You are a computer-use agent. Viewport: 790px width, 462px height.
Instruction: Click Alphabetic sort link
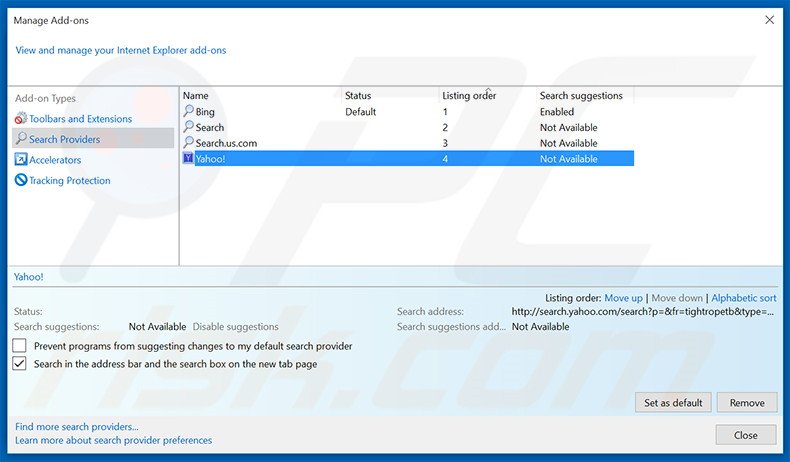click(744, 298)
